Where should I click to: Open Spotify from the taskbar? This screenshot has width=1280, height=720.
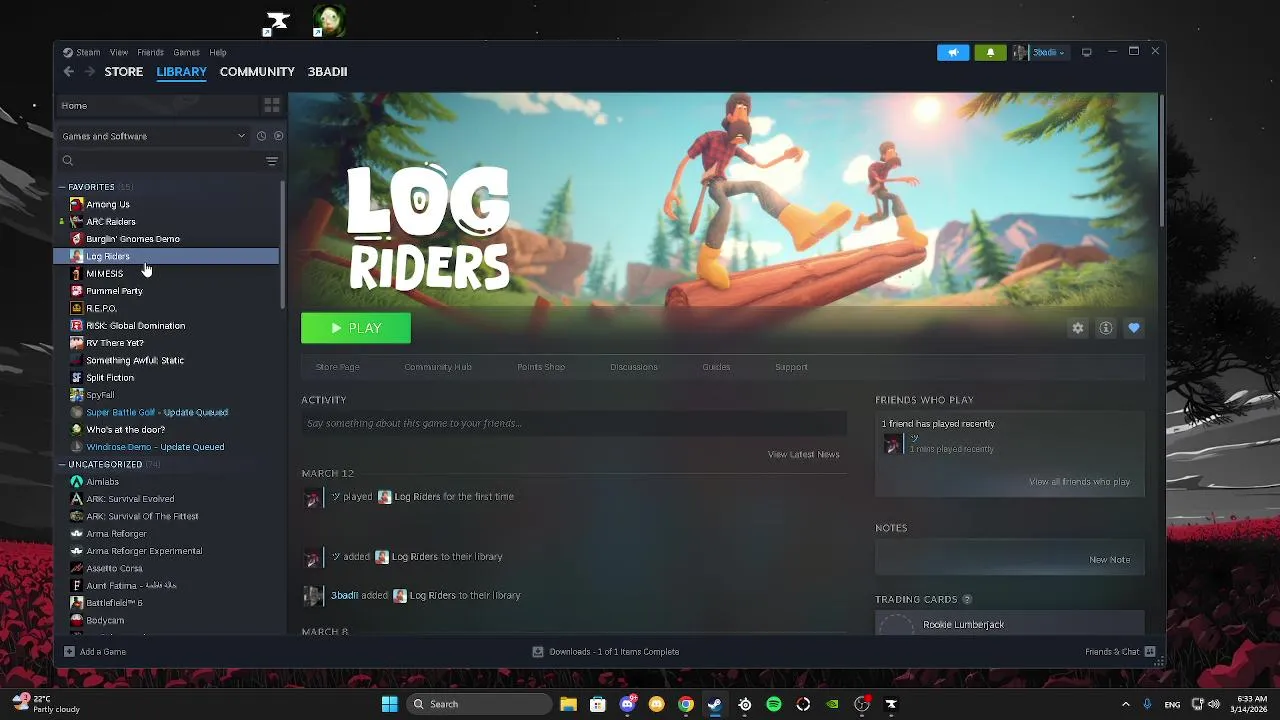coord(774,704)
